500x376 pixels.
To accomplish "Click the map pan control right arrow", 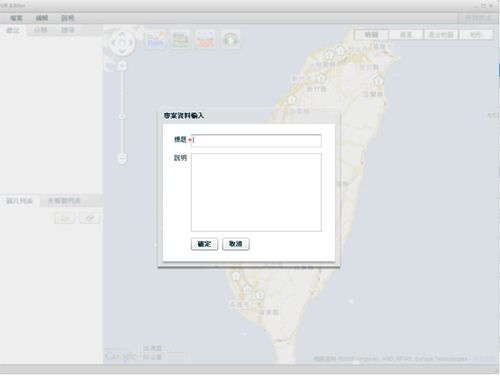I will coord(131,43).
